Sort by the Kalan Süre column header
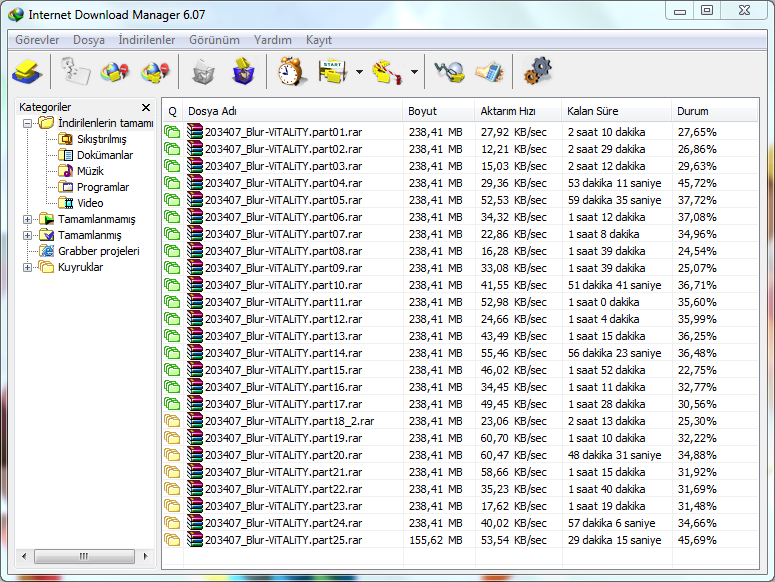 pos(617,111)
